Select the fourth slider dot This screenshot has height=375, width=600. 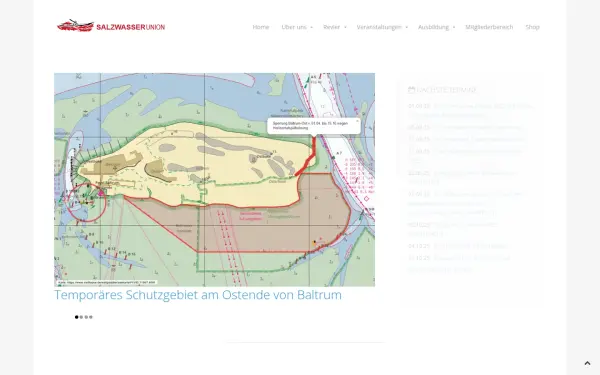(91, 317)
